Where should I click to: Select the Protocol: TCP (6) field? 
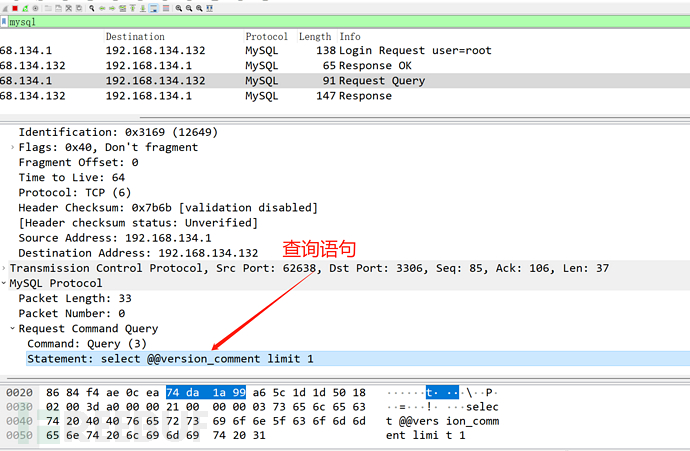(75, 192)
